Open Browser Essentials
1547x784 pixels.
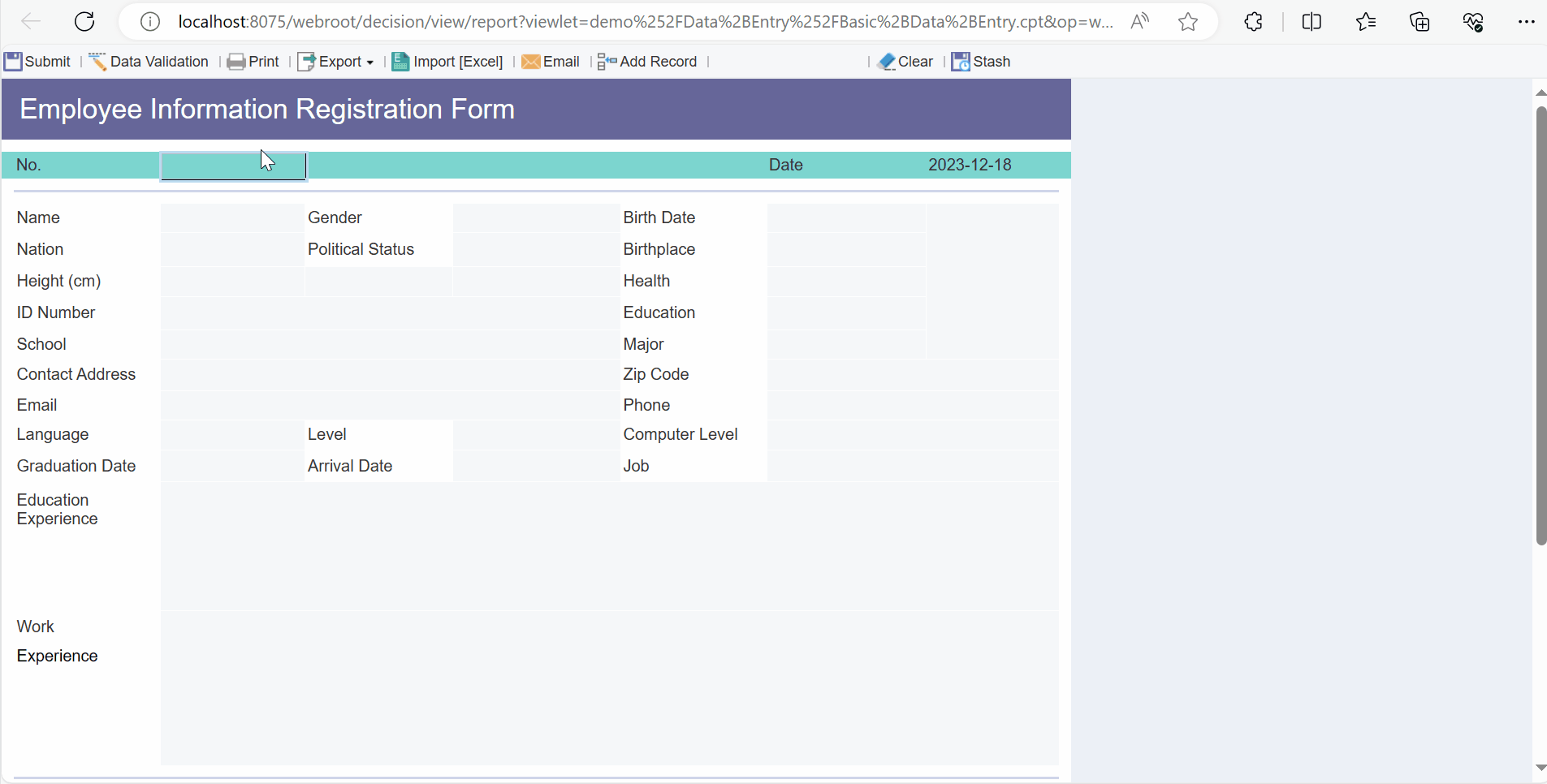[x=1473, y=21]
